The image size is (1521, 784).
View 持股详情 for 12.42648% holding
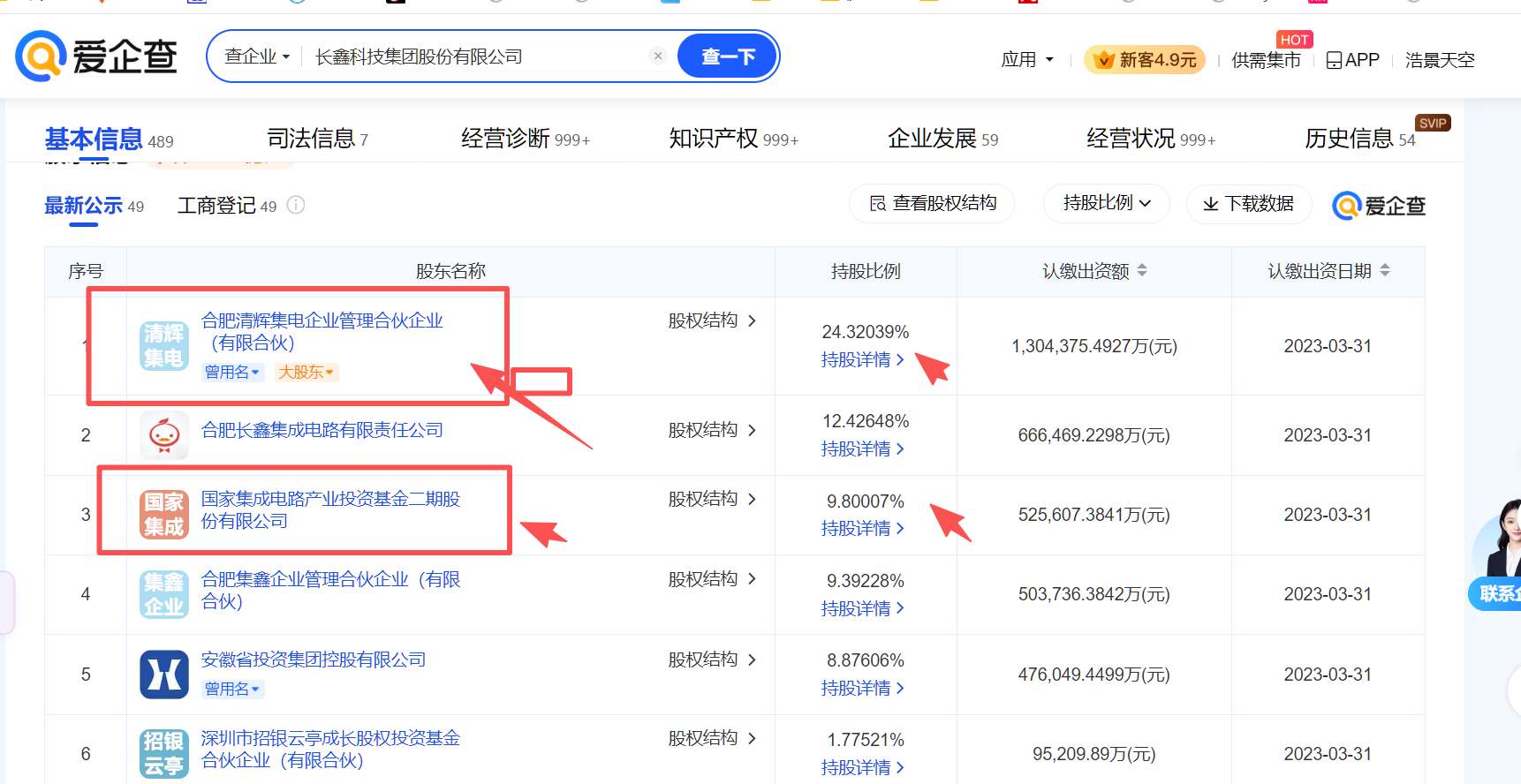click(863, 449)
